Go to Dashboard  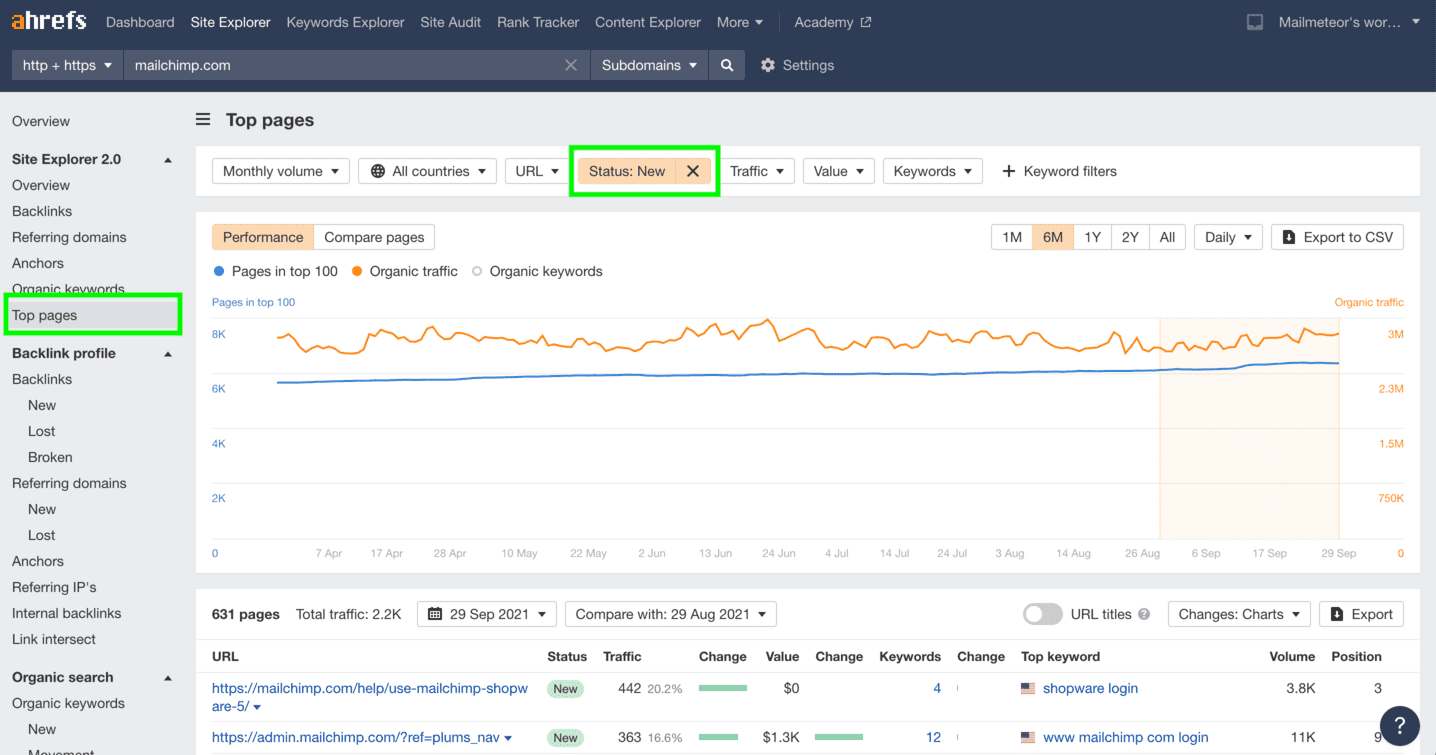140,22
